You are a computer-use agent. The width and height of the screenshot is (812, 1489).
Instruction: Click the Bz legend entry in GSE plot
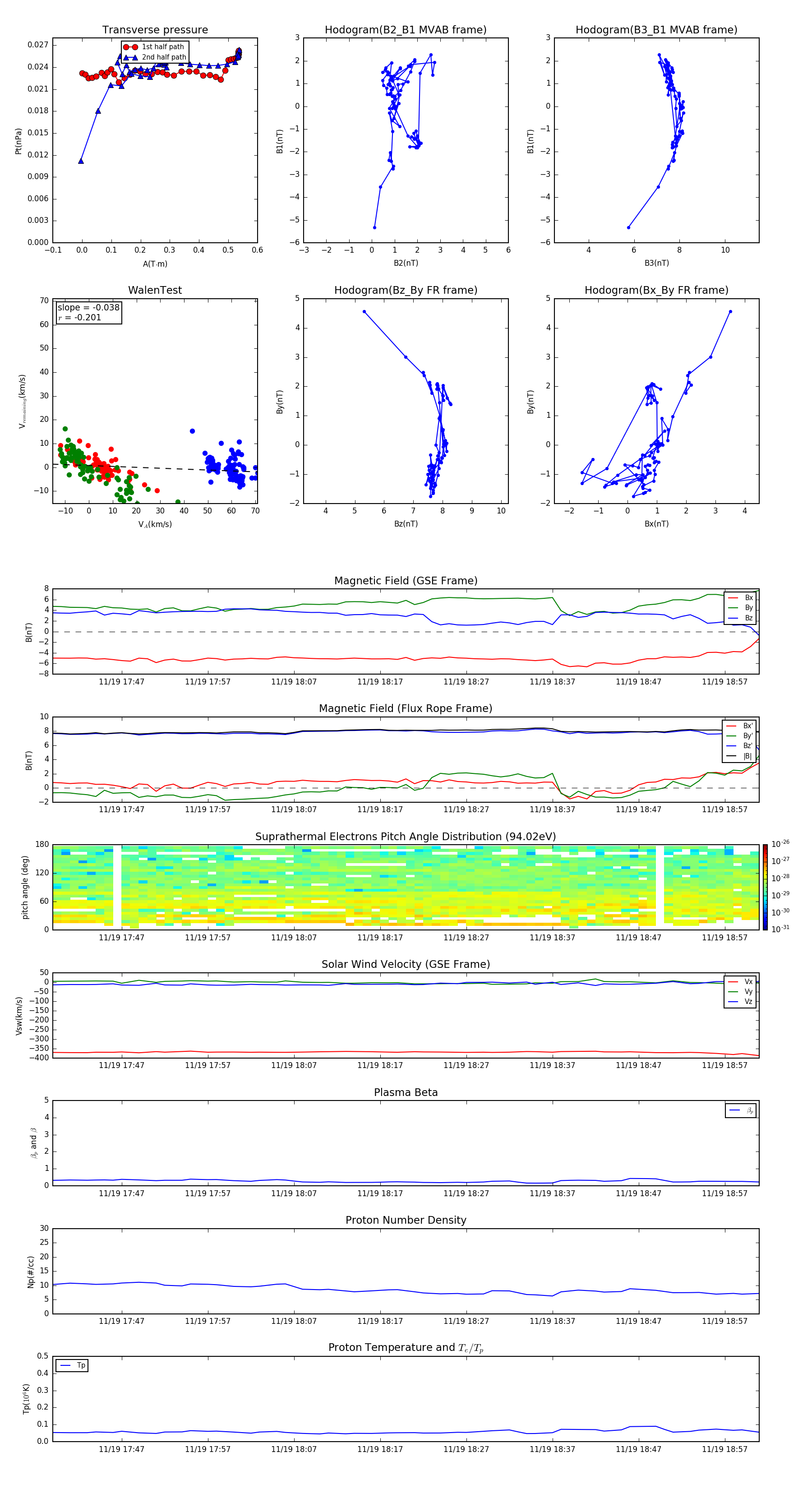[740, 618]
